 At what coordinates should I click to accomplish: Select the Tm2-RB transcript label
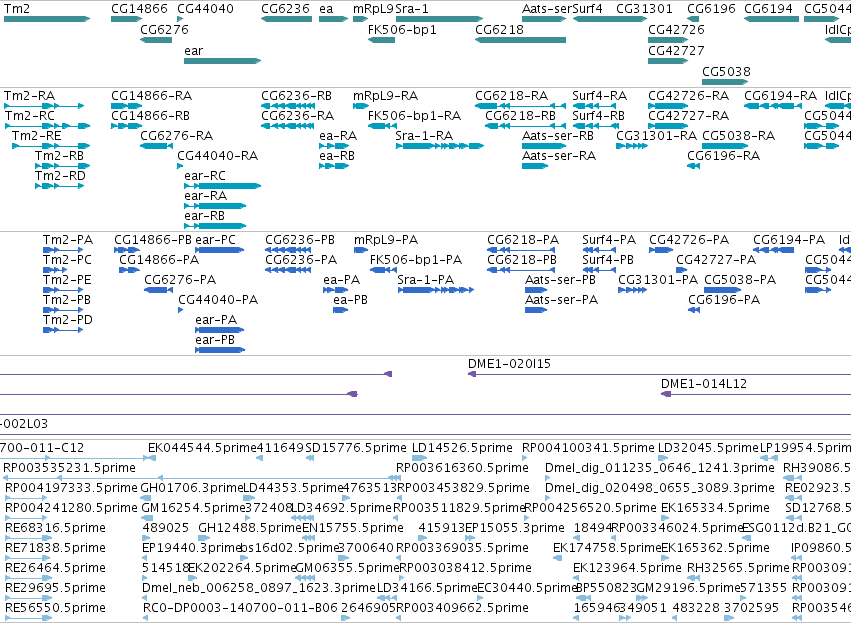point(60,156)
